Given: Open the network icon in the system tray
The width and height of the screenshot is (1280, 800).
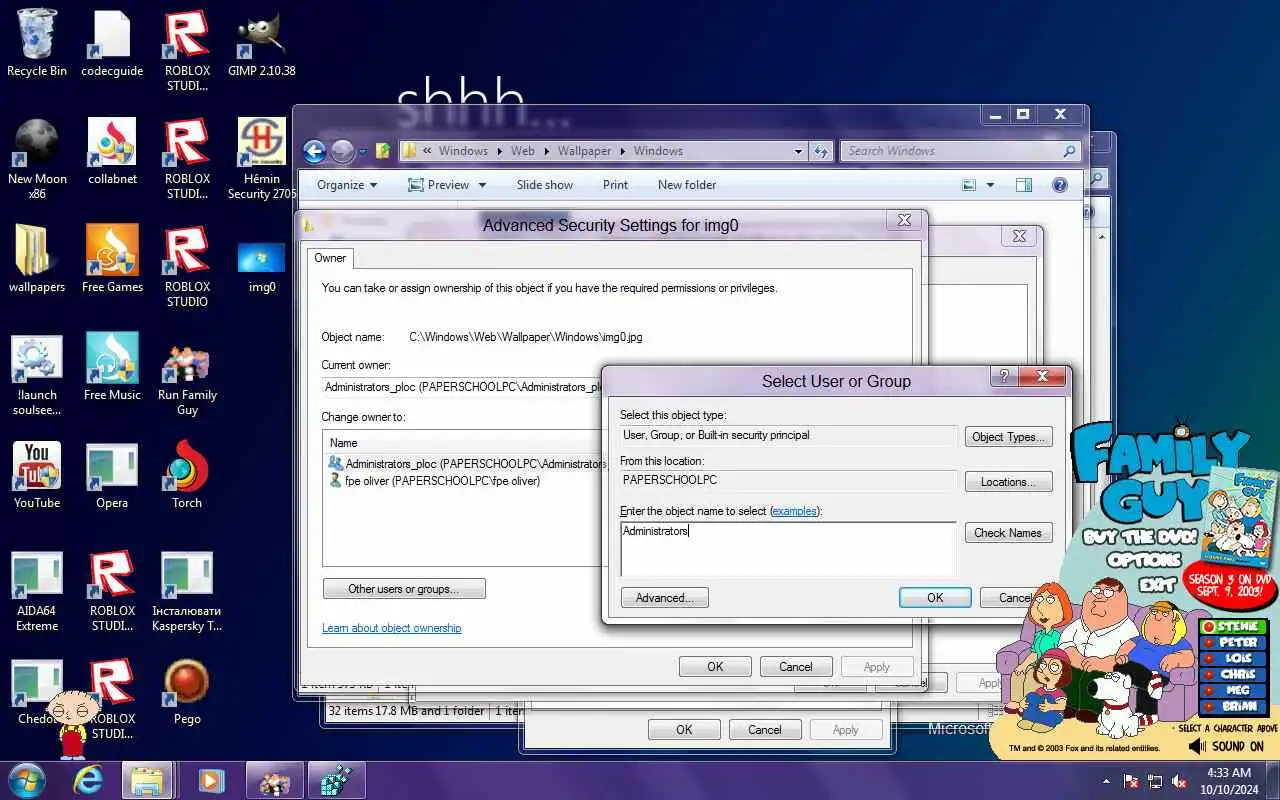Looking at the screenshot, I should tap(1155, 781).
